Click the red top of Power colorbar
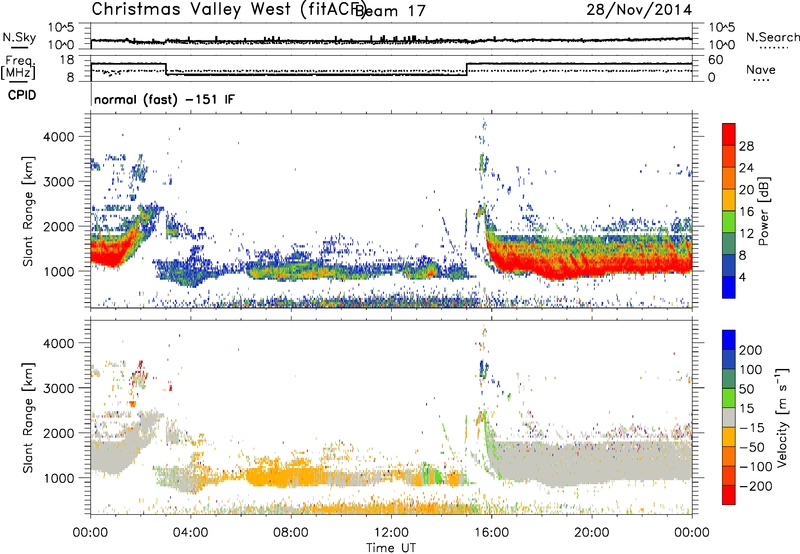 pyautogui.click(x=729, y=133)
